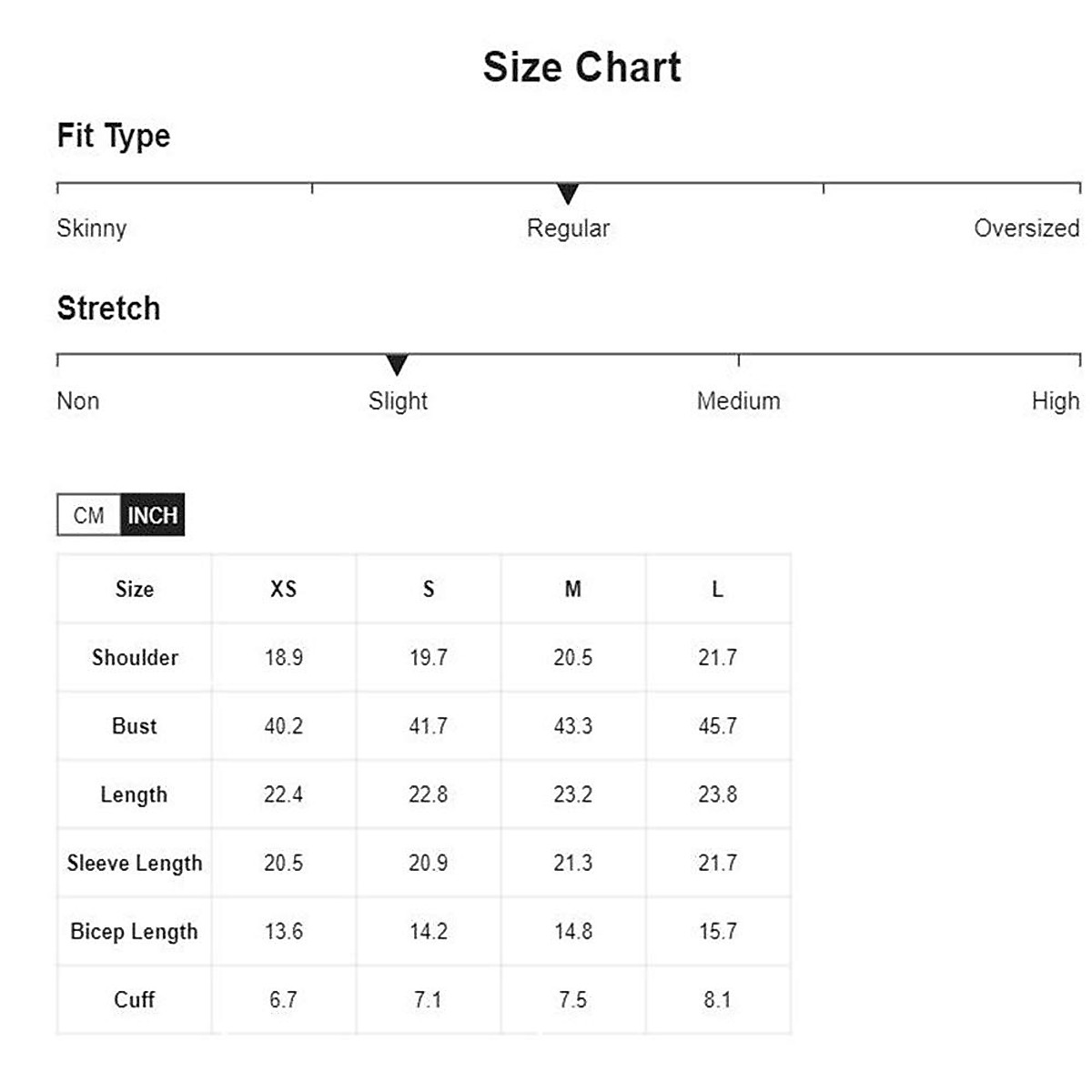
Task: Click the Size Chart heading
Action: click(581, 67)
